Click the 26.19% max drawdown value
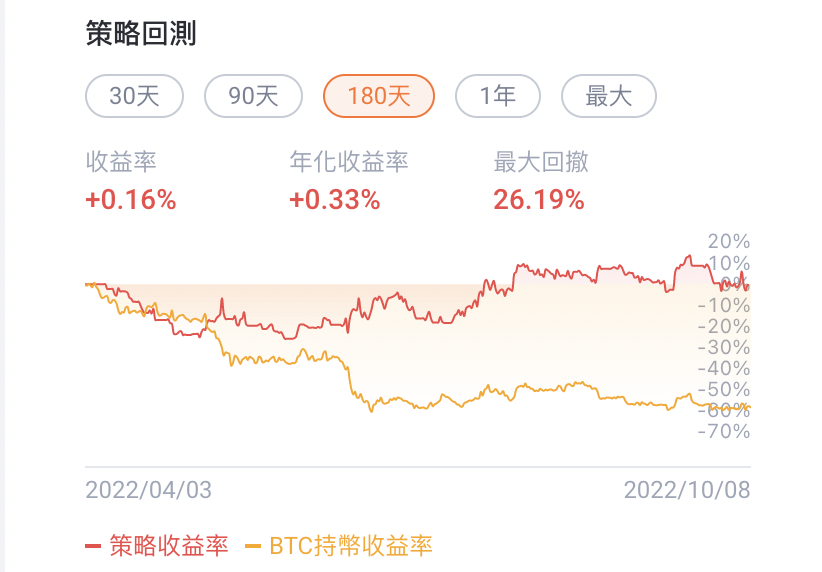The width and height of the screenshot is (822, 572). tap(539, 199)
